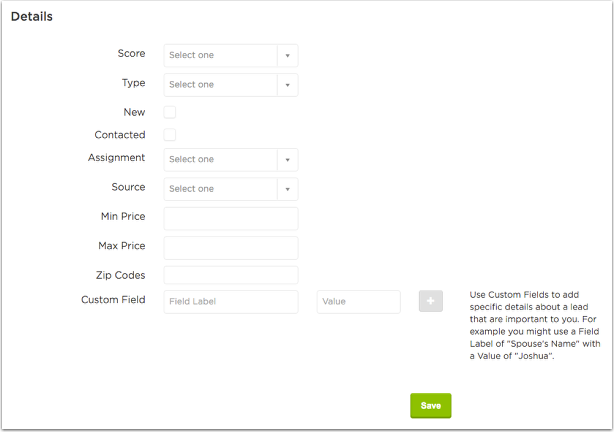Click the Custom Field 'Value' input
This screenshot has height=432, width=614.
pos(358,302)
